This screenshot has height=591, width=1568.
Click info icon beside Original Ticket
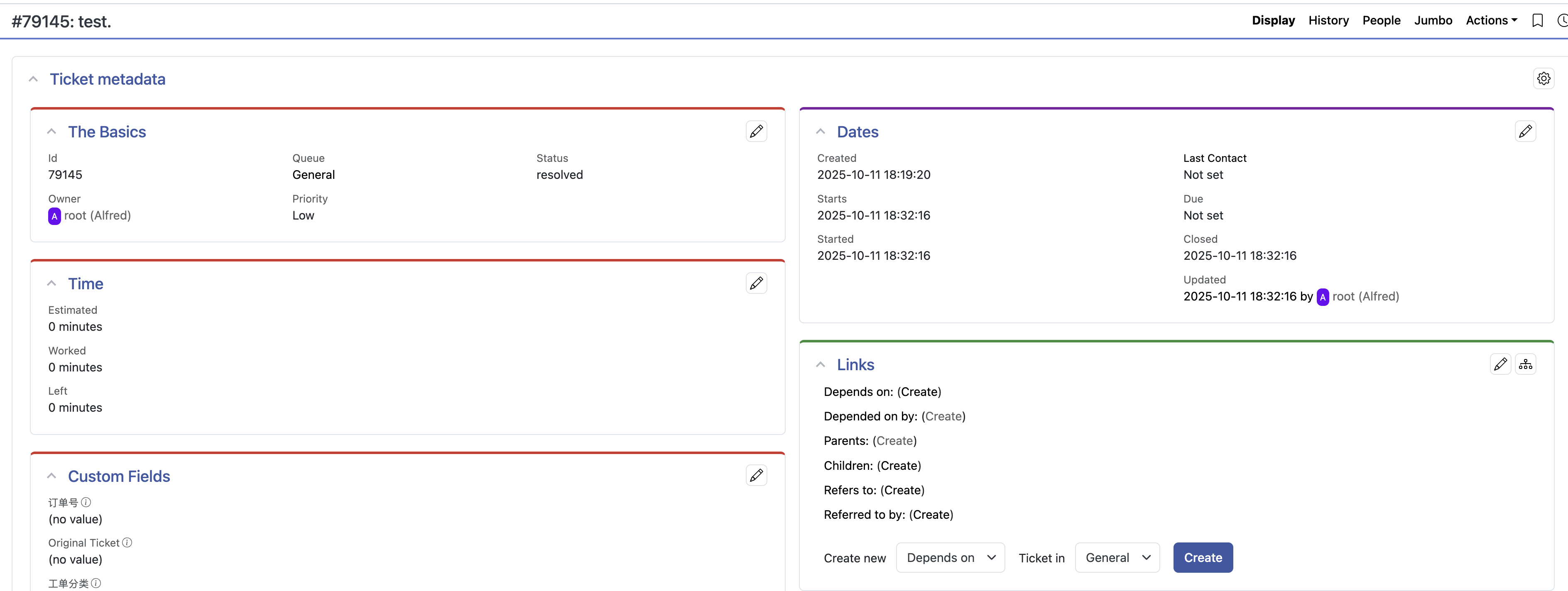click(127, 542)
